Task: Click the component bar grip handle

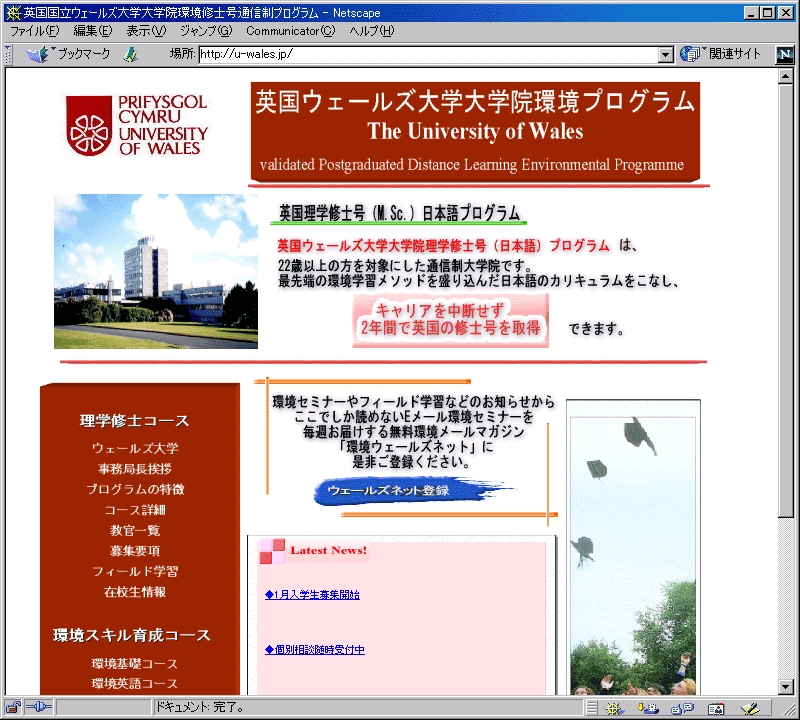Action: (591, 708)
